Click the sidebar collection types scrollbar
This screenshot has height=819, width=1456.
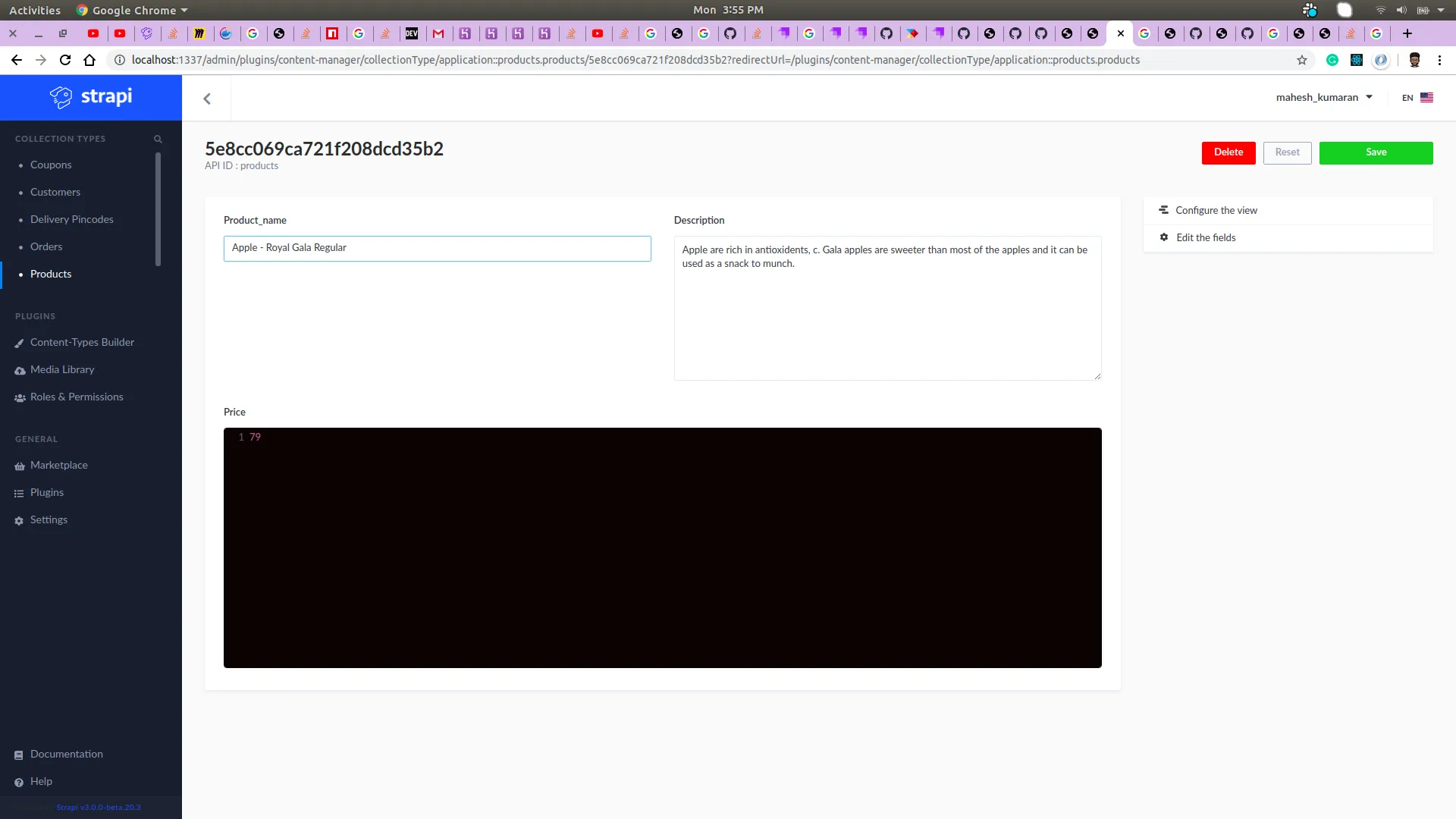click(x=158, y=209)
